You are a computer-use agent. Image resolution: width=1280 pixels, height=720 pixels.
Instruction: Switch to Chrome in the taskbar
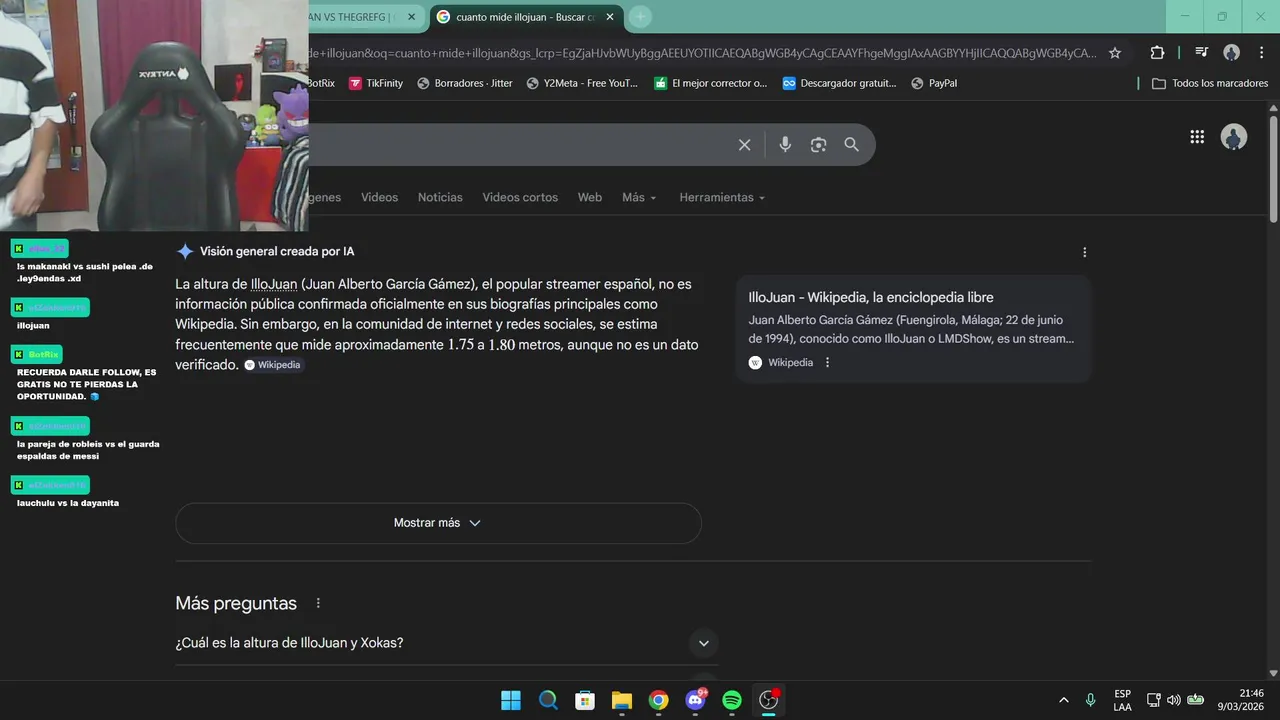click(658, 700)
